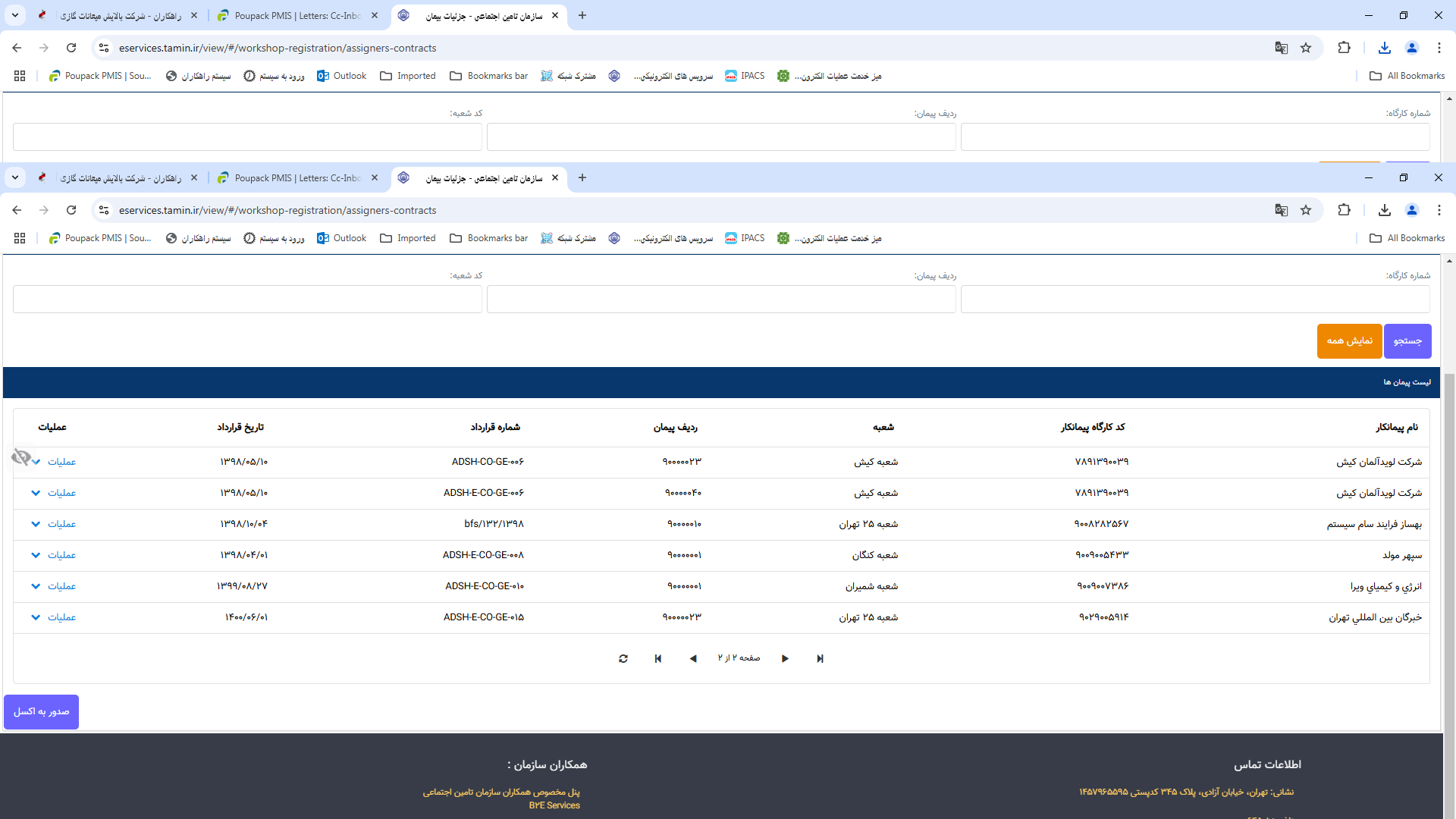
Task: Click the ردیف پیمان input field
Action: 720,300
